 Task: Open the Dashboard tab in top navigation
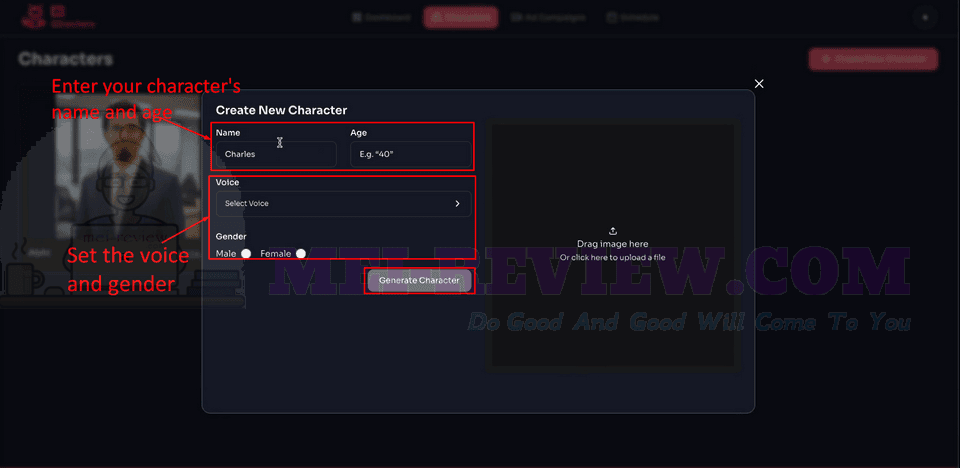[x=381, y=18]
